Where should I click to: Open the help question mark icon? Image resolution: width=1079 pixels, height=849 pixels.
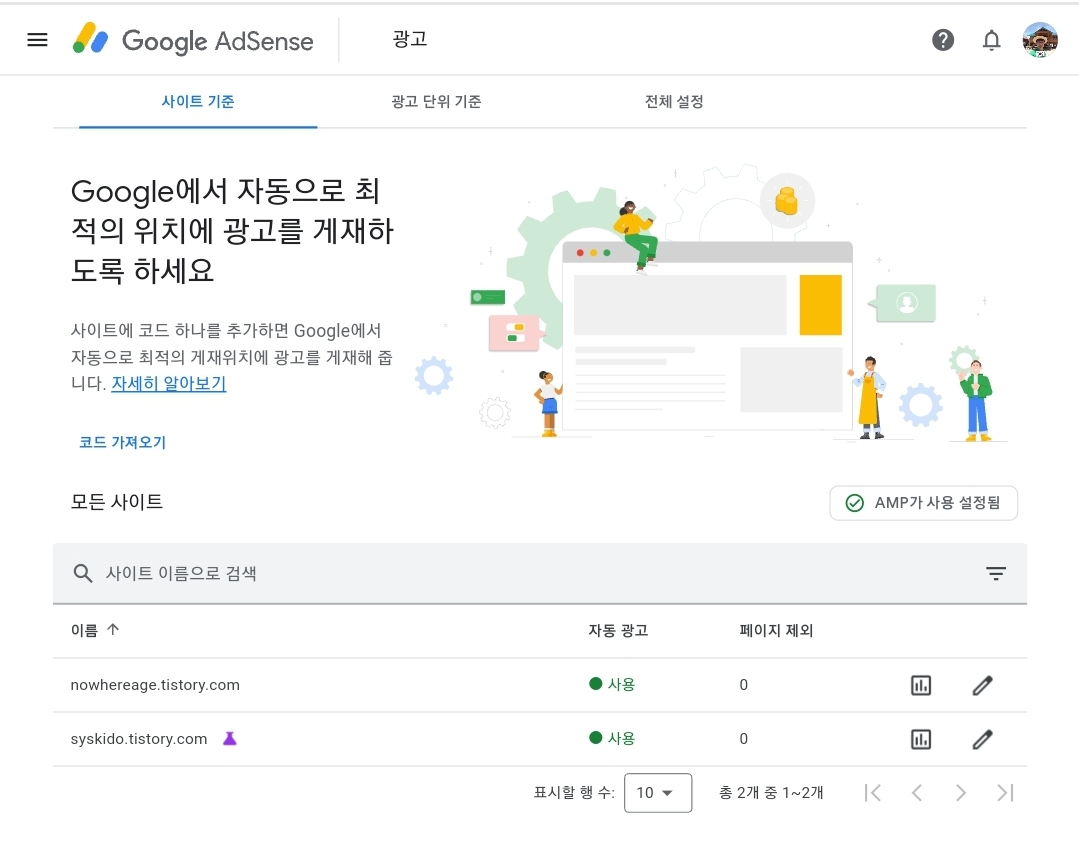click(x=943, y=40)
